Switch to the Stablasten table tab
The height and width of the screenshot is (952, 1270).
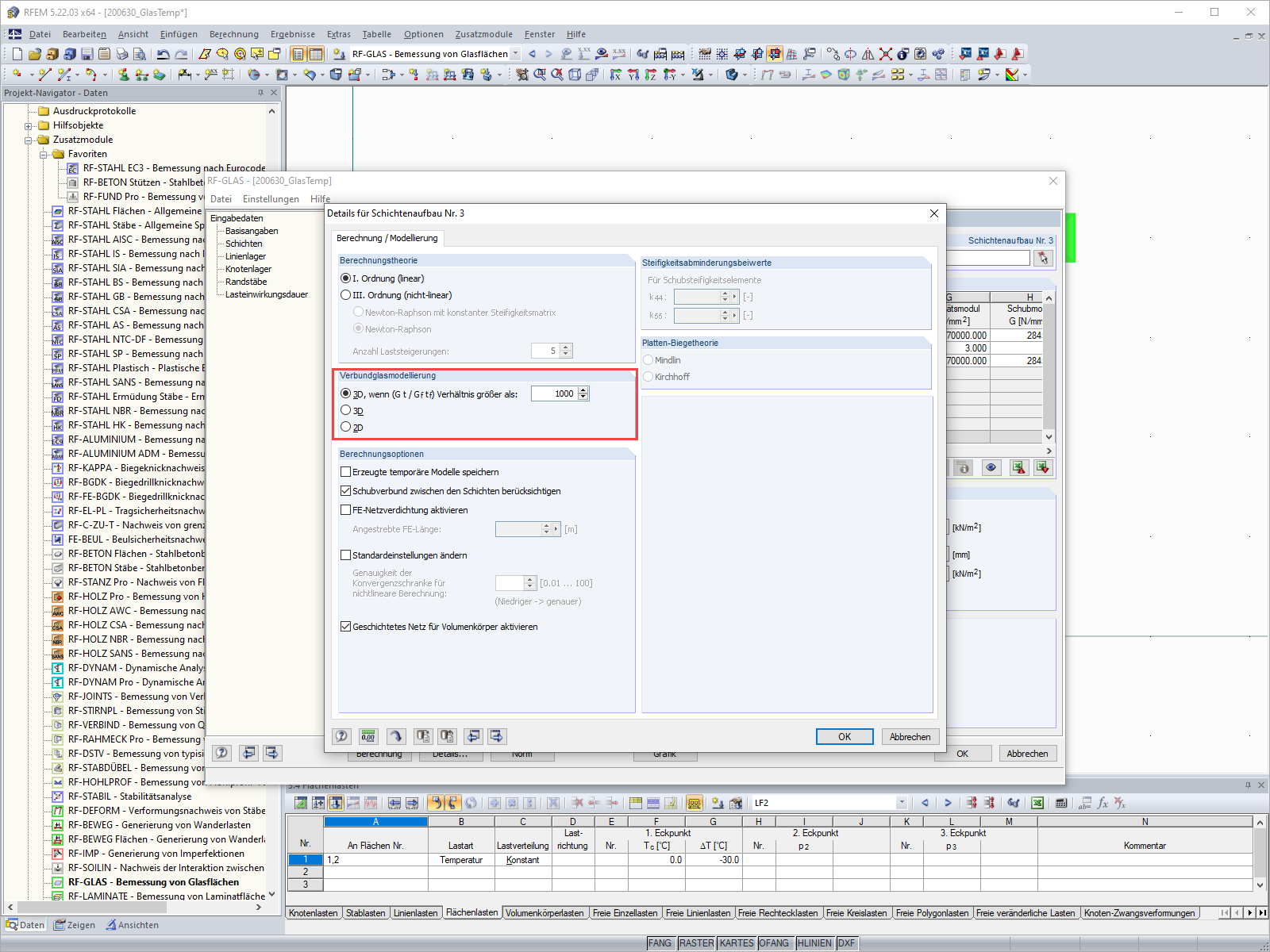366,913
